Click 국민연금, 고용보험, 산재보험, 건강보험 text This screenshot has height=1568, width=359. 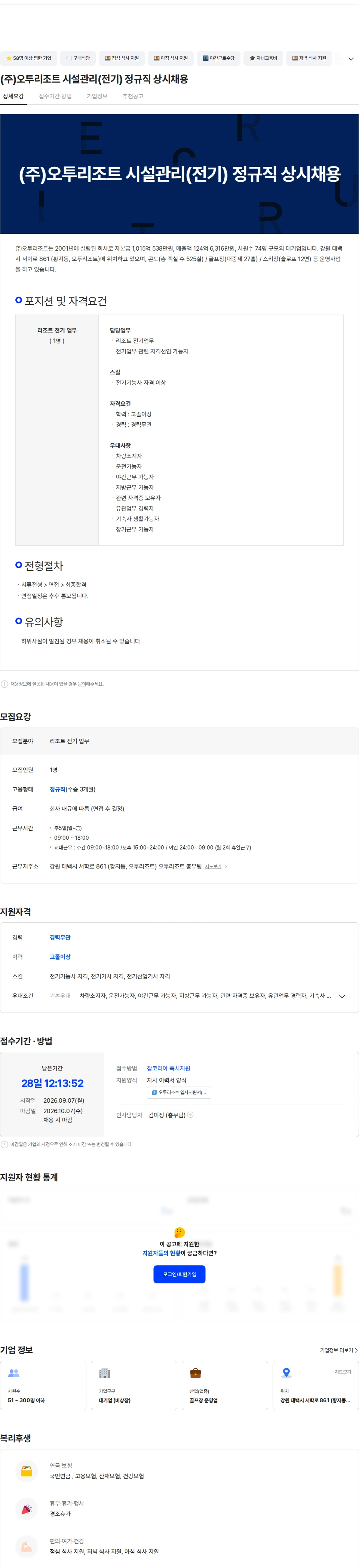(x=97, y=1476)
